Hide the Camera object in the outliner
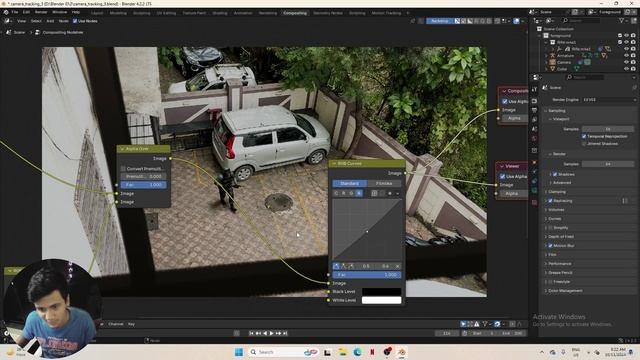The width and height of the screenshot is (640, 360). (626, 62)
